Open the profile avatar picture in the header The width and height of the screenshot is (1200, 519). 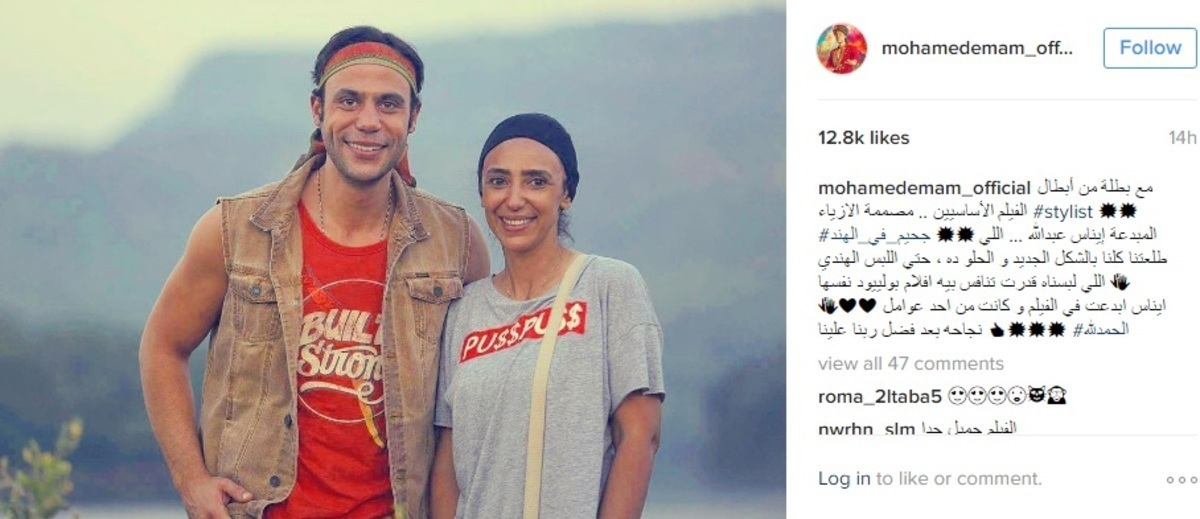(841, 49)
